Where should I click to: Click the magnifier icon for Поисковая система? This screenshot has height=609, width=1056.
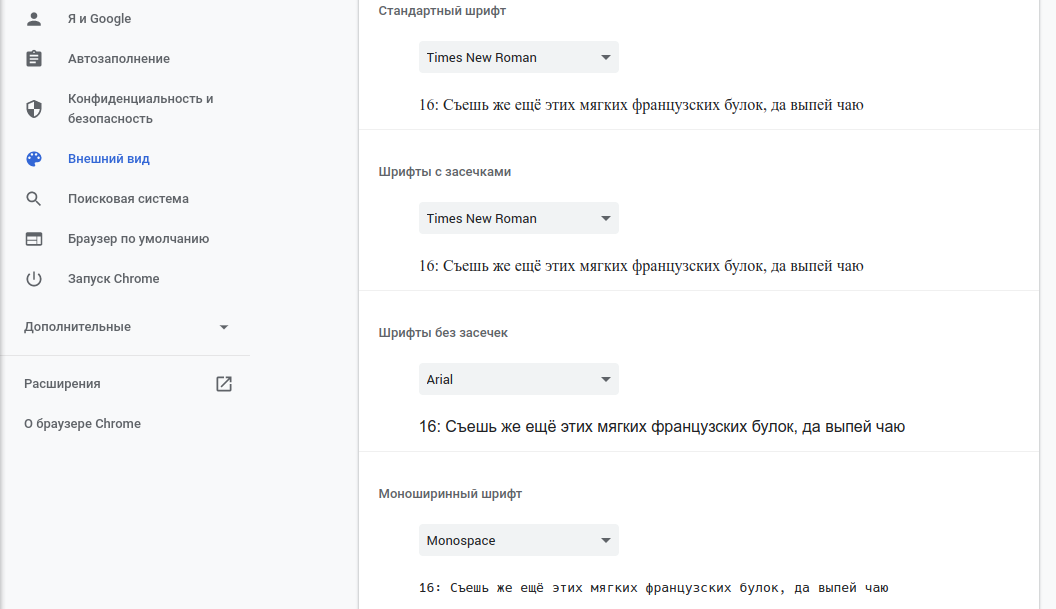click(34, 199)
